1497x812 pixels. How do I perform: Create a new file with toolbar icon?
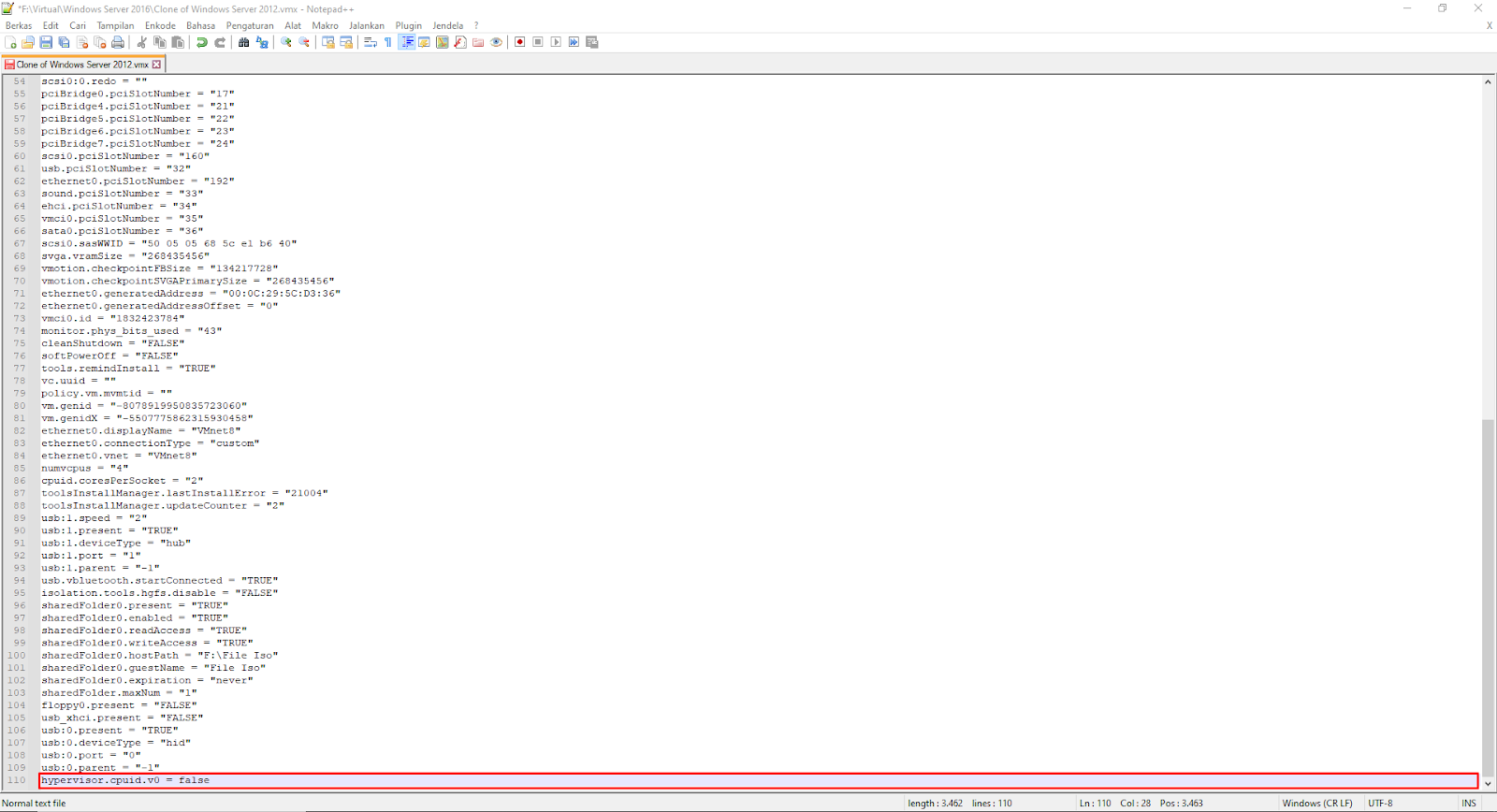pyautogui.click(x=10, y=42)
